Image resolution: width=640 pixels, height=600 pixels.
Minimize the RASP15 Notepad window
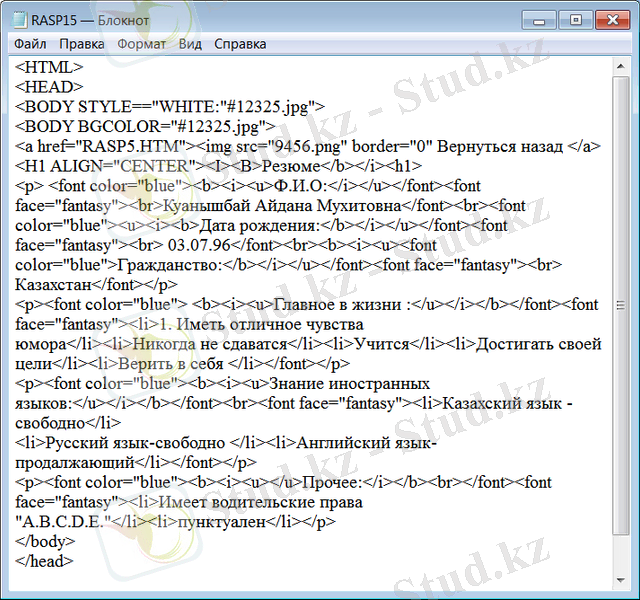pos(539,20)
